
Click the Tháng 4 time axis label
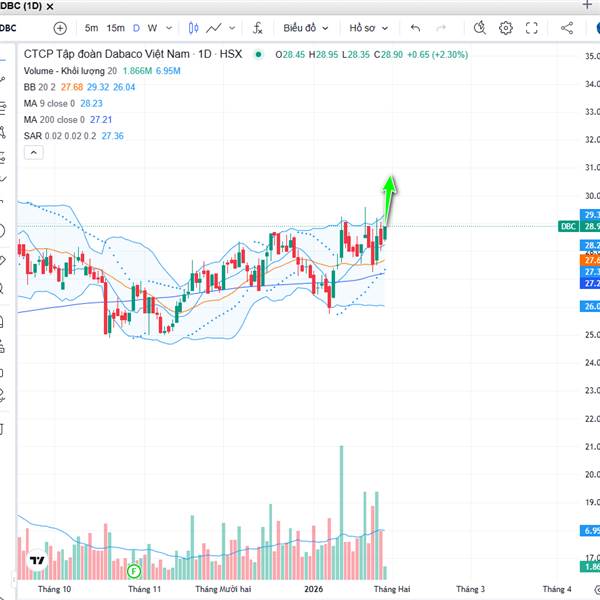557,589
